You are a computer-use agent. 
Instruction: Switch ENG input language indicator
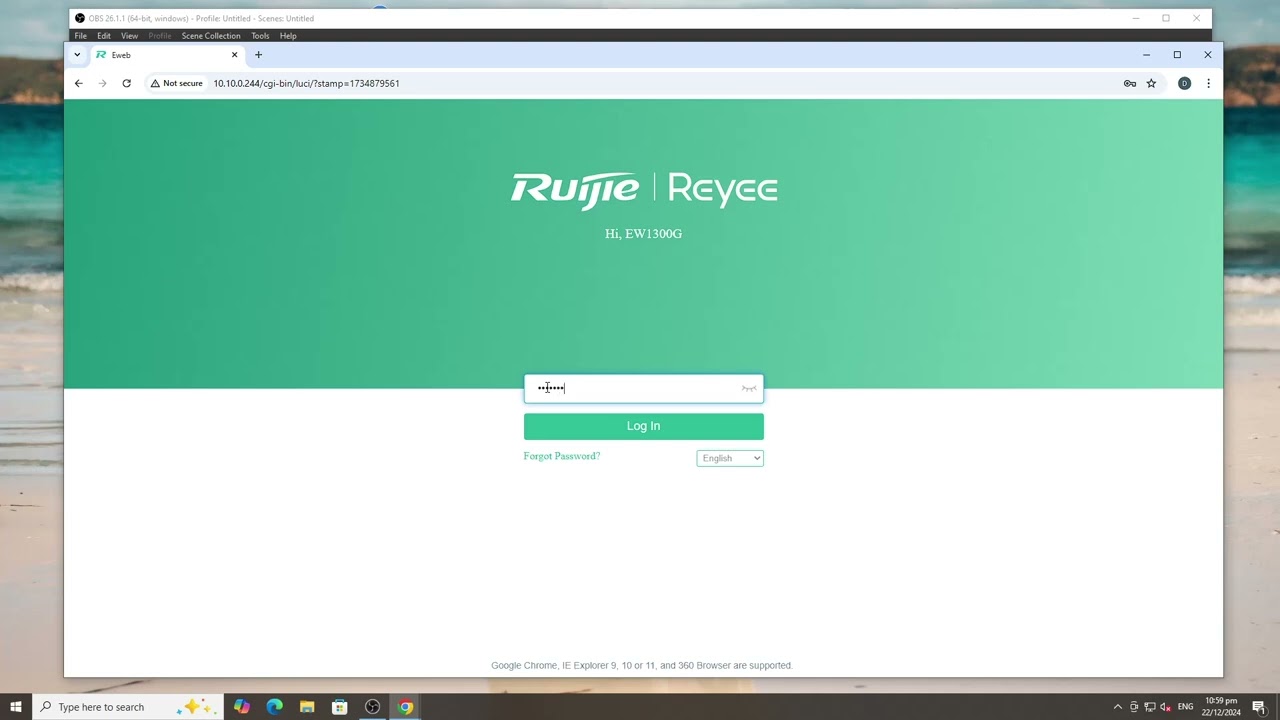tap(1186, 707)
